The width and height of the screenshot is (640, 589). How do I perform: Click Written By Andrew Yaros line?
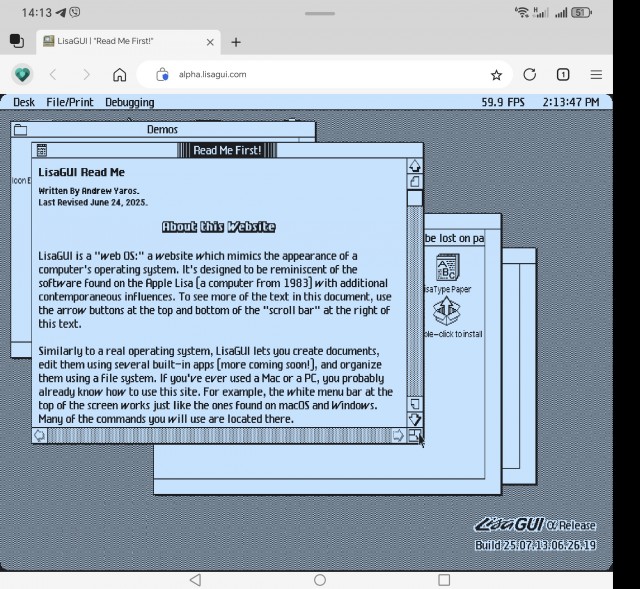(89, 191)
